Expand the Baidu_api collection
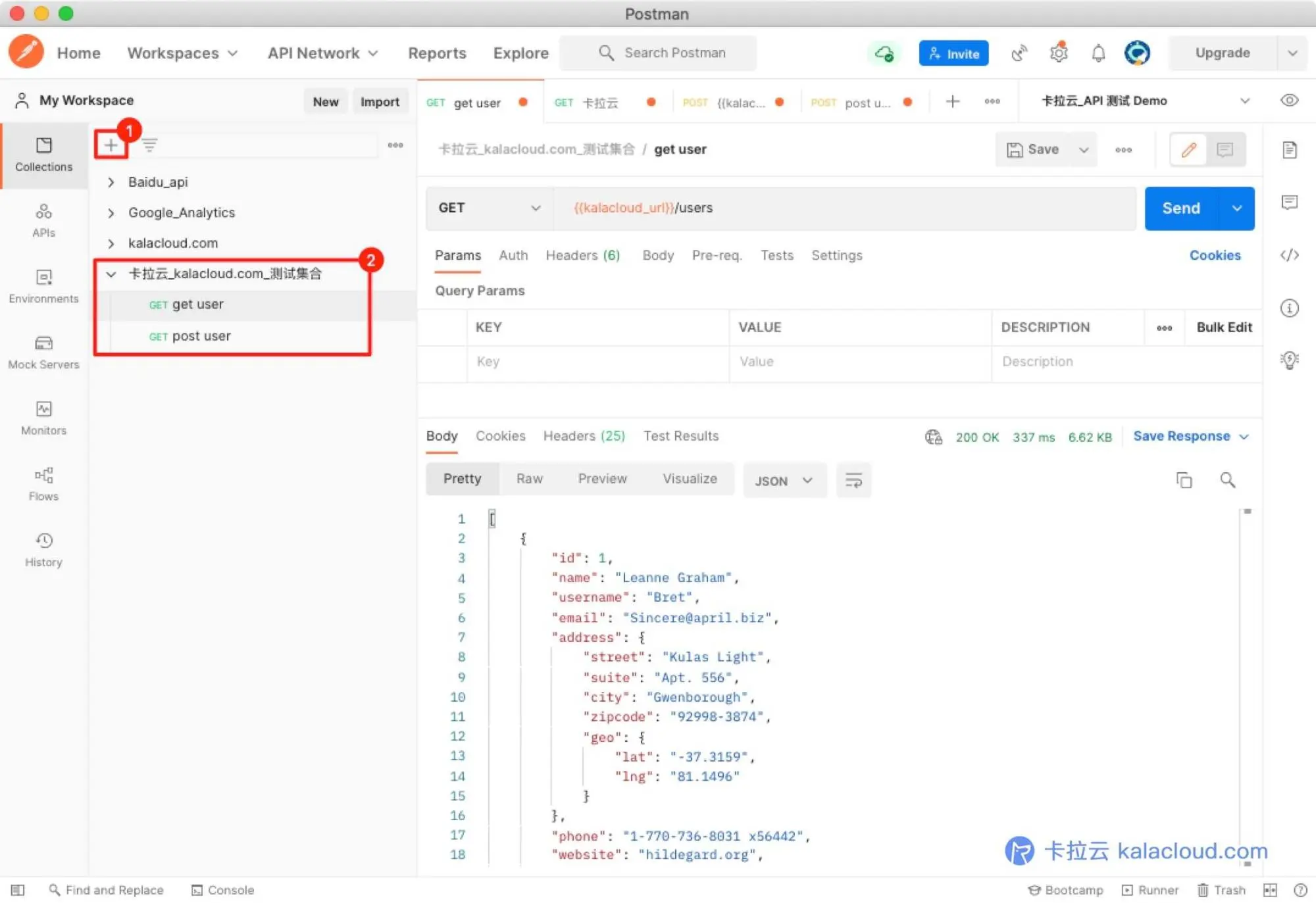This screenshot has width=1316, height=903. pos(111,182)
